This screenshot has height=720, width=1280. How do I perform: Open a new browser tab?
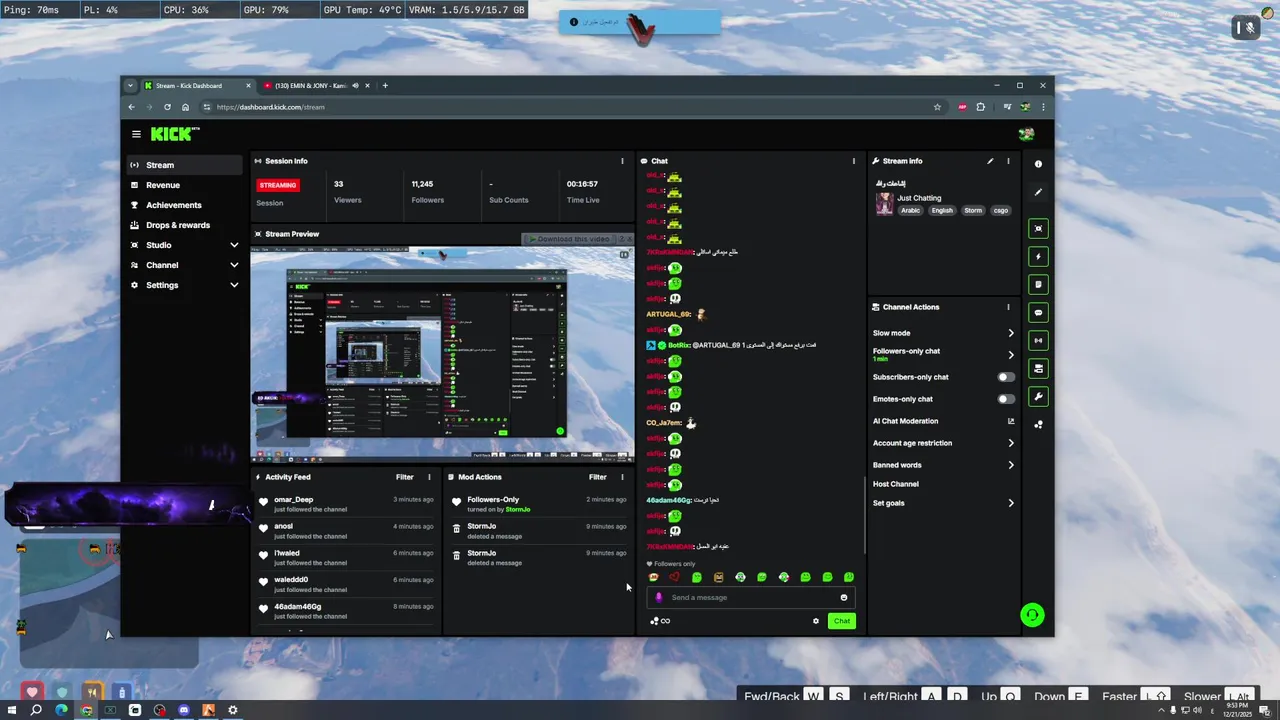(385, 86)
